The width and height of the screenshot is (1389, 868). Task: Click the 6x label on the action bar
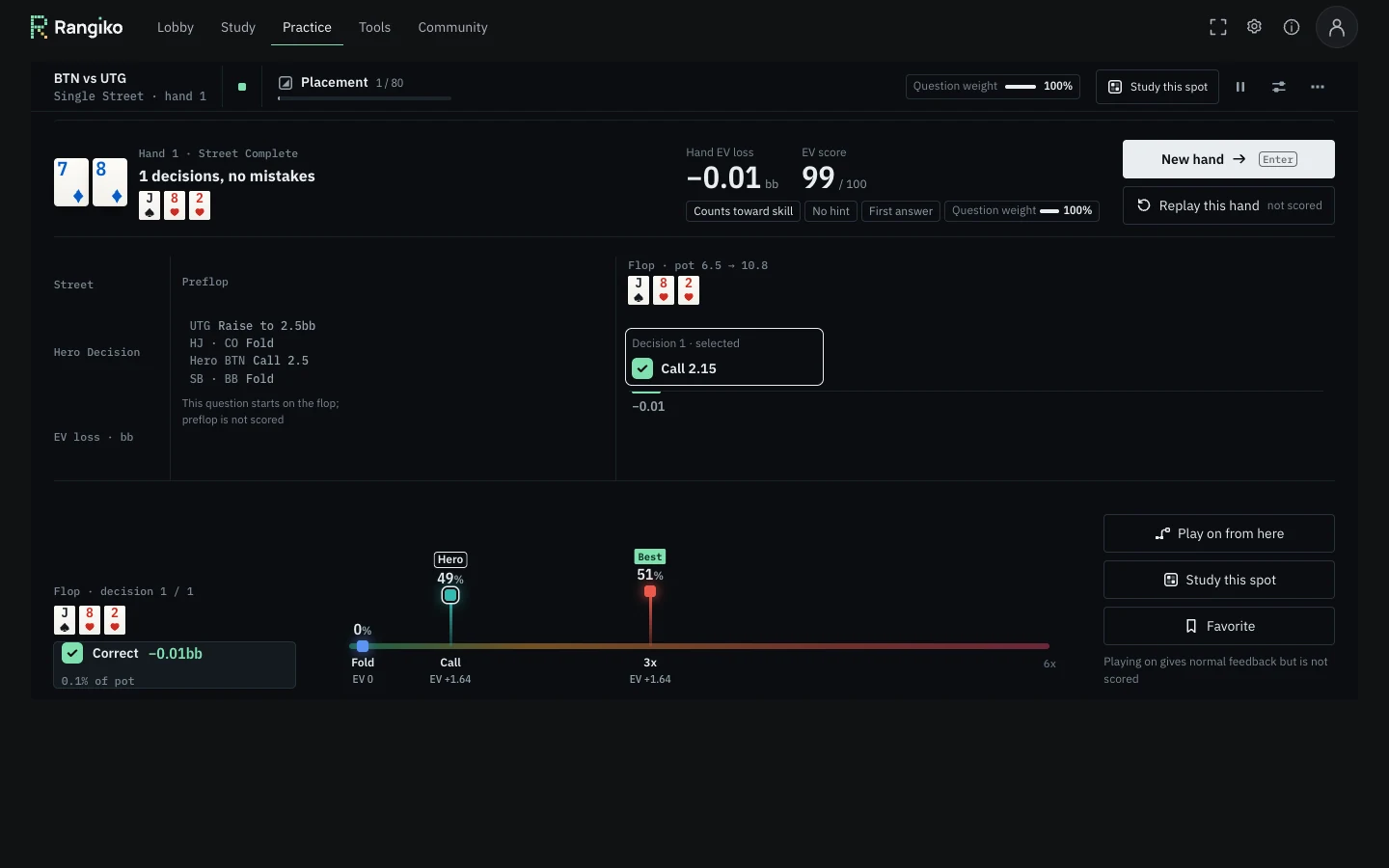pyautogui.click(x=1049, y=664)
